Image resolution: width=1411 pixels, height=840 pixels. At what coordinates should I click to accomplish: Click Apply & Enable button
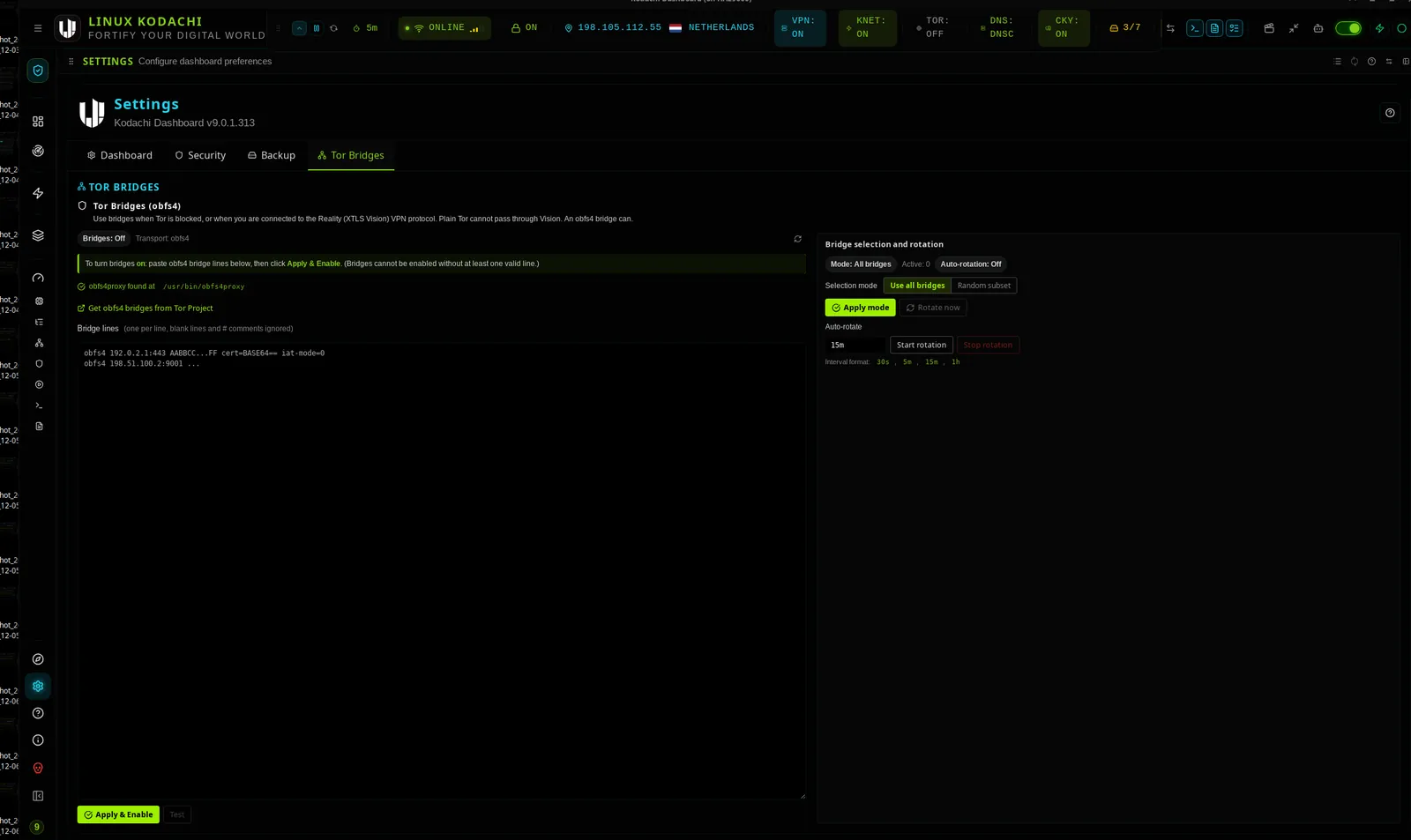[x=118, y=814]
